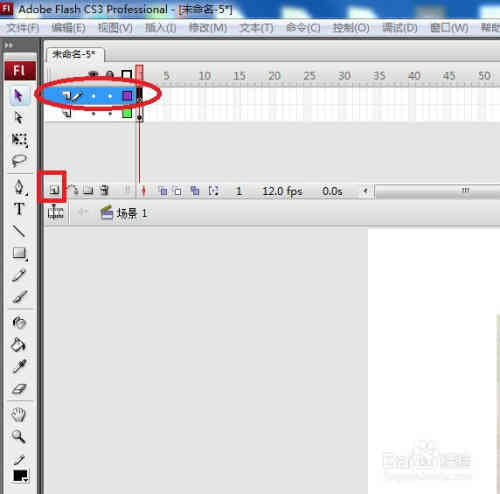Toggle visibility of all layers via eye icon

(x=93, y=74)
